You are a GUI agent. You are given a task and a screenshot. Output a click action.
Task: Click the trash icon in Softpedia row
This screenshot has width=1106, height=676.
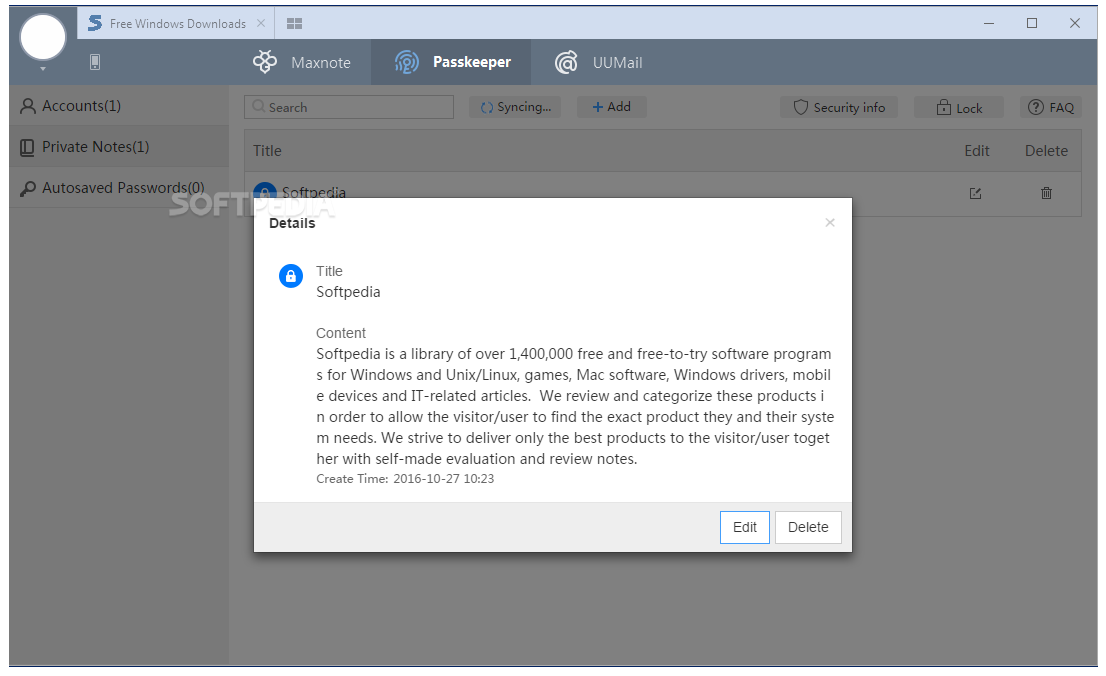[x=1046, y=193]
